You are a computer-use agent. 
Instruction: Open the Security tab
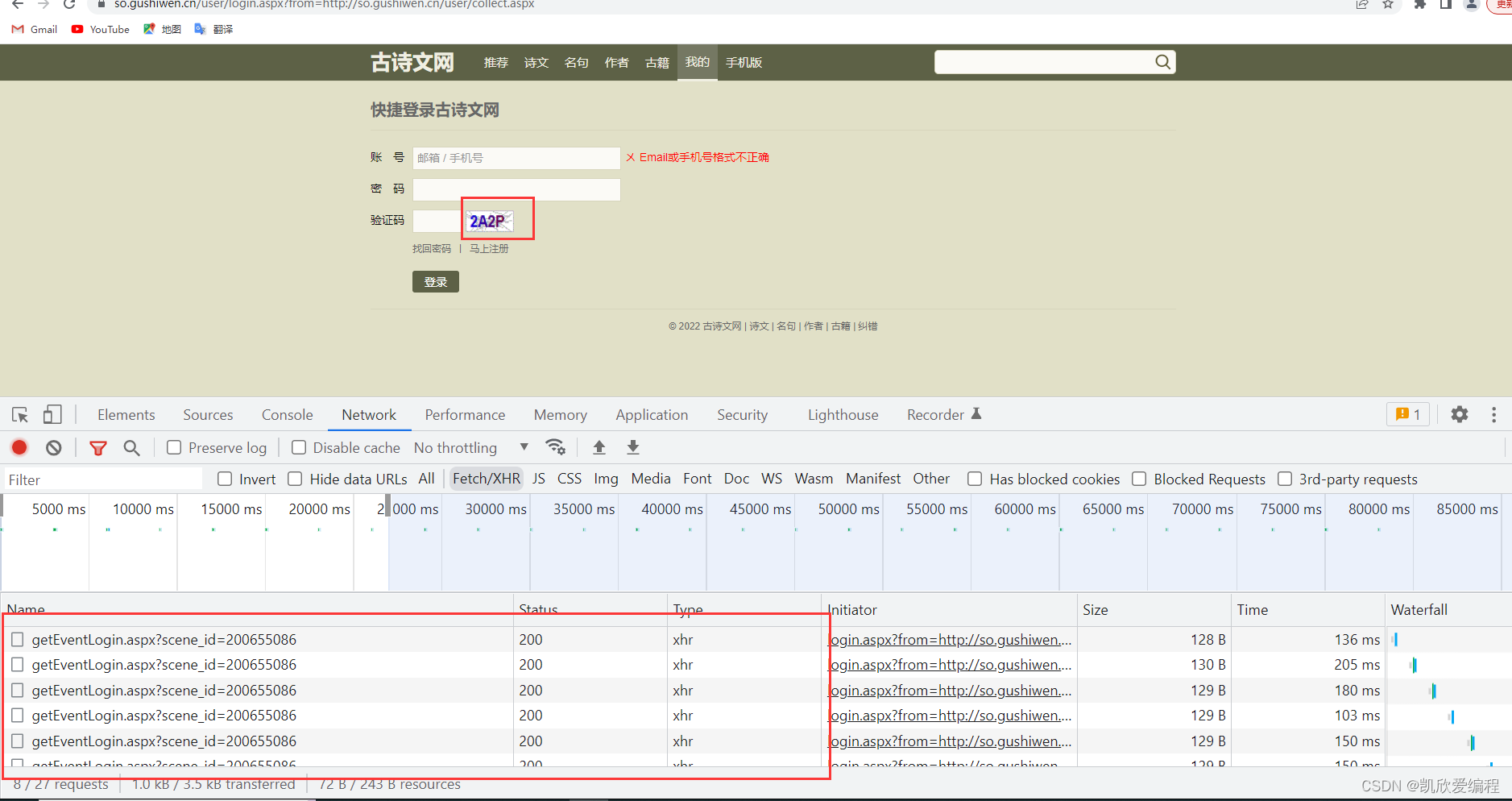click(x=742, y=414)
